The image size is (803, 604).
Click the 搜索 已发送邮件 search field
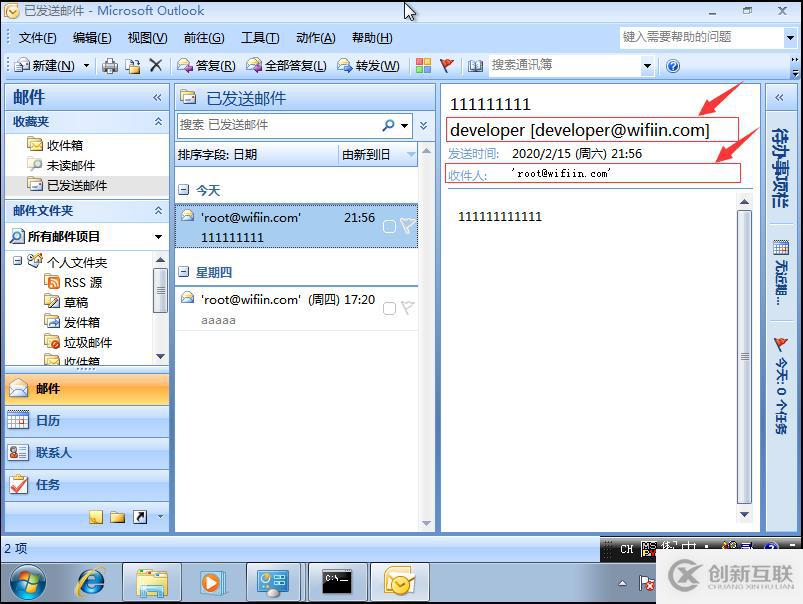tap(279, 125)
